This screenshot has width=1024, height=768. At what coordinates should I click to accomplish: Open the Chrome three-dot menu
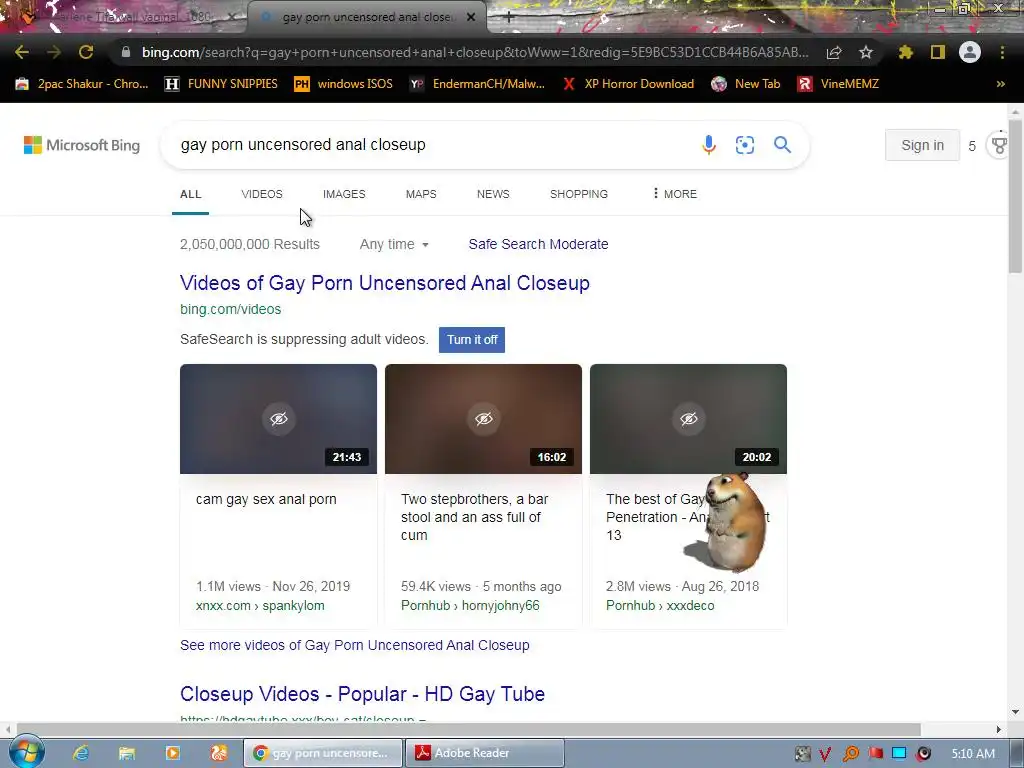point(1002,52)
